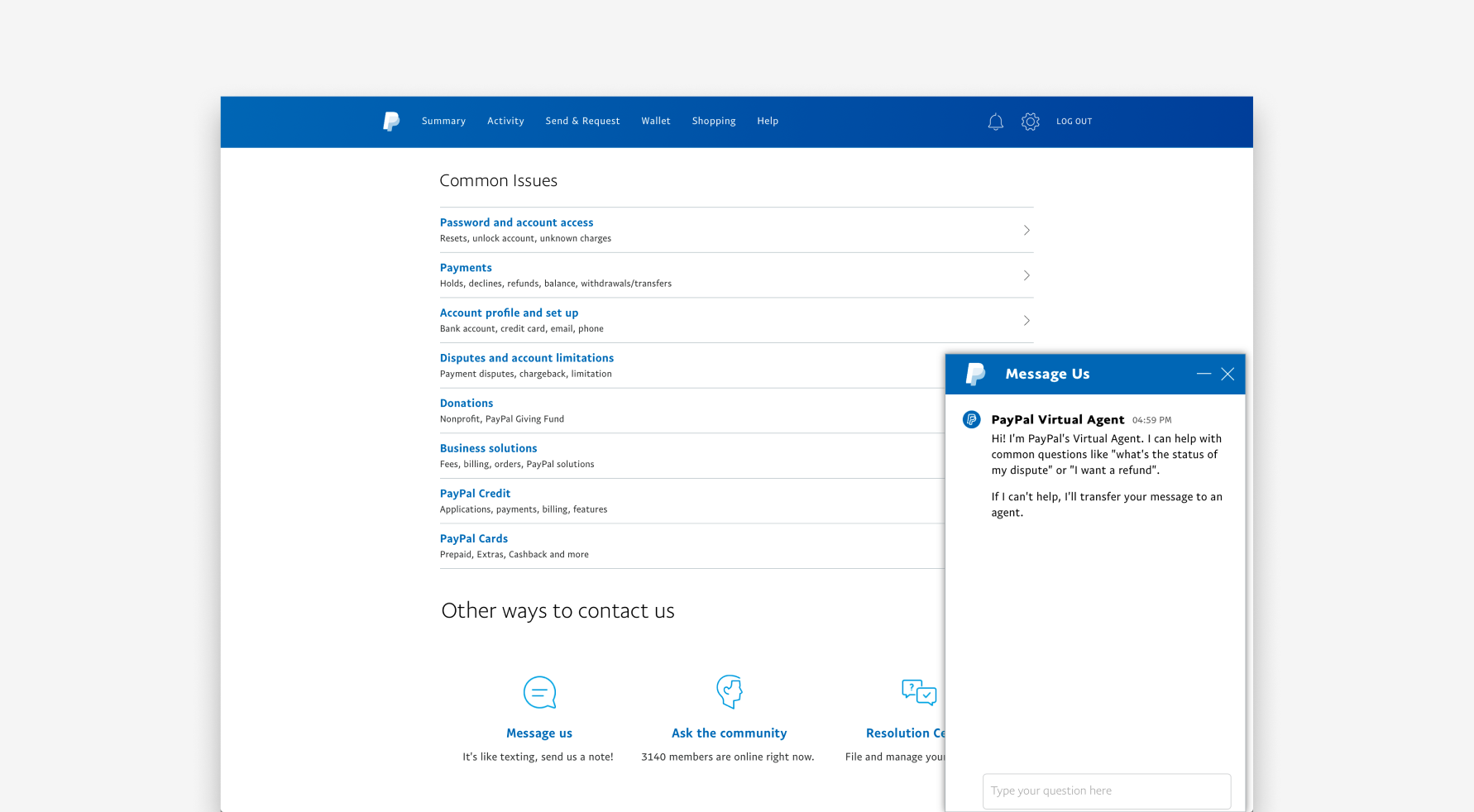Click the Ask the community head icon
Screen dimensions: 1474x812
click(730, 691)
